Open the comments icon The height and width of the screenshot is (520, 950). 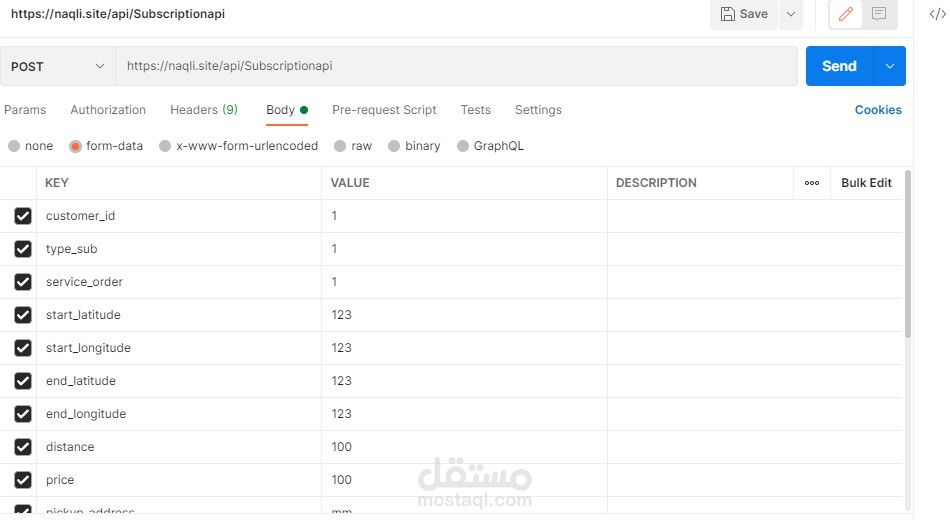[x=879, y=14]
